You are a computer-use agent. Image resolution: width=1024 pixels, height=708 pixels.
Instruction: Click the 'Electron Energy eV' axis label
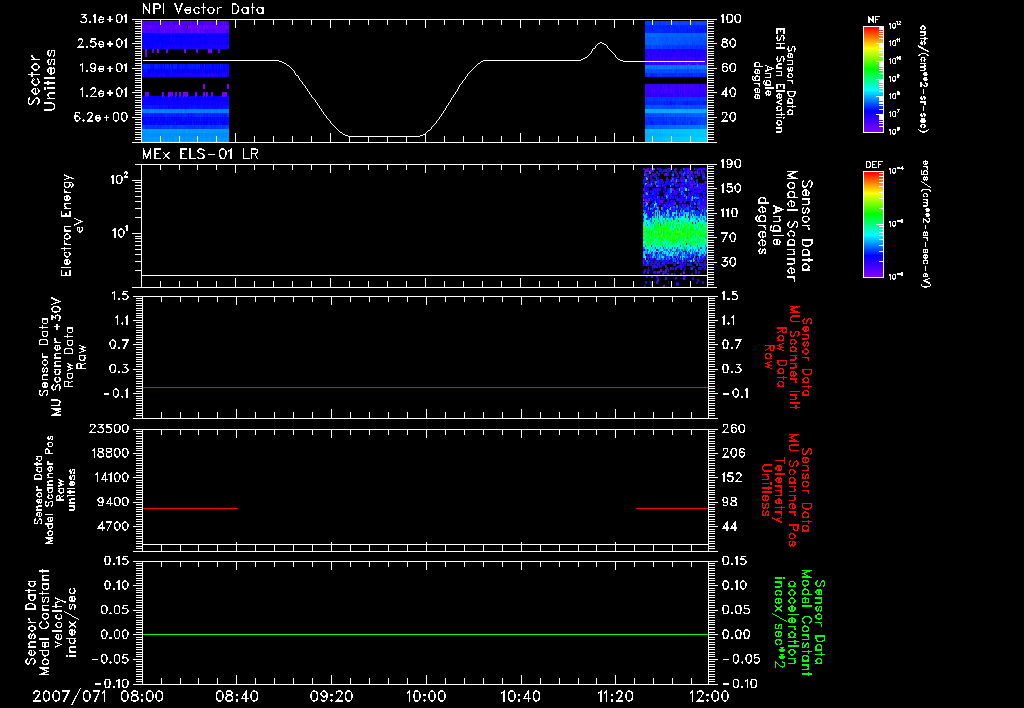(x=72, y=225)
